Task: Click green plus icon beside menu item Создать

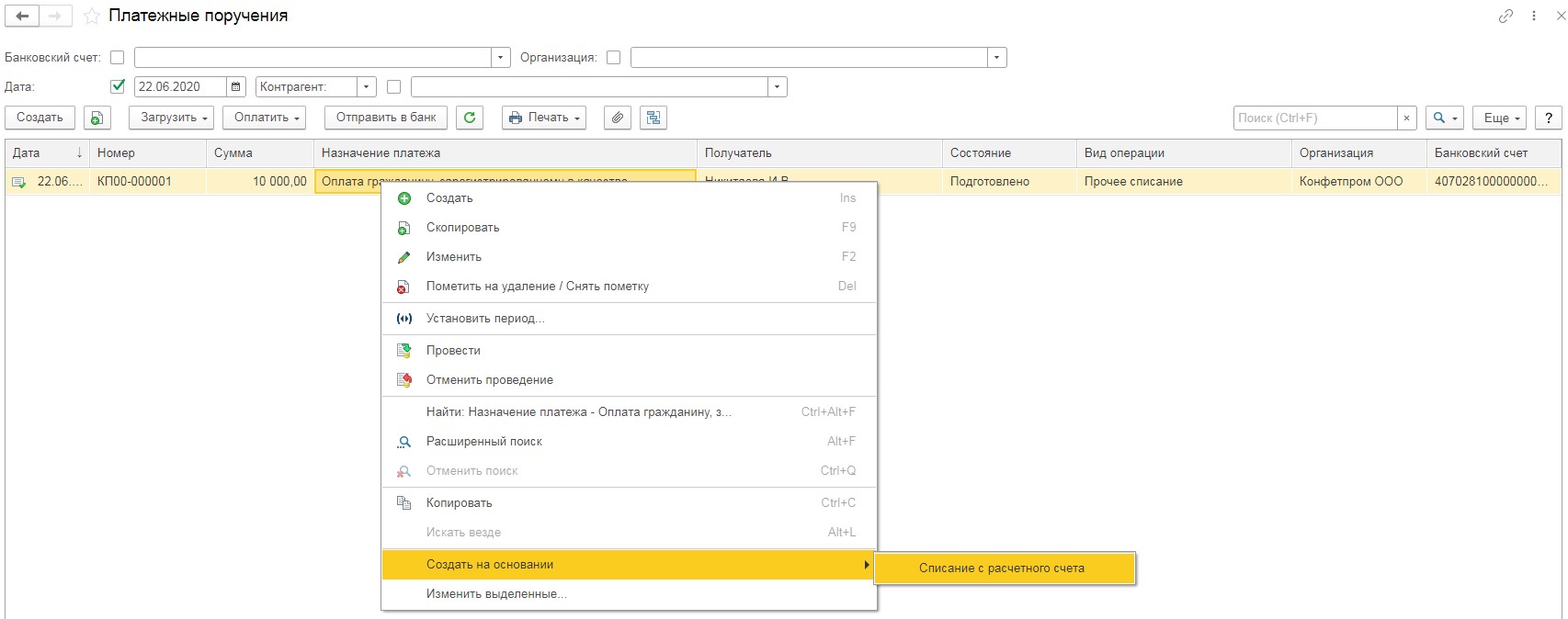Action: click(403, 198)
